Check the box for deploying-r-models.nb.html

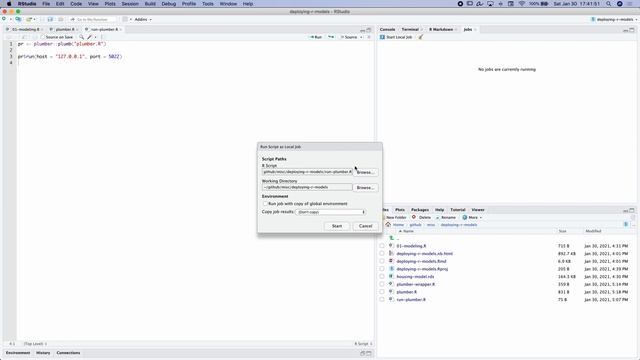click(382, 253)
